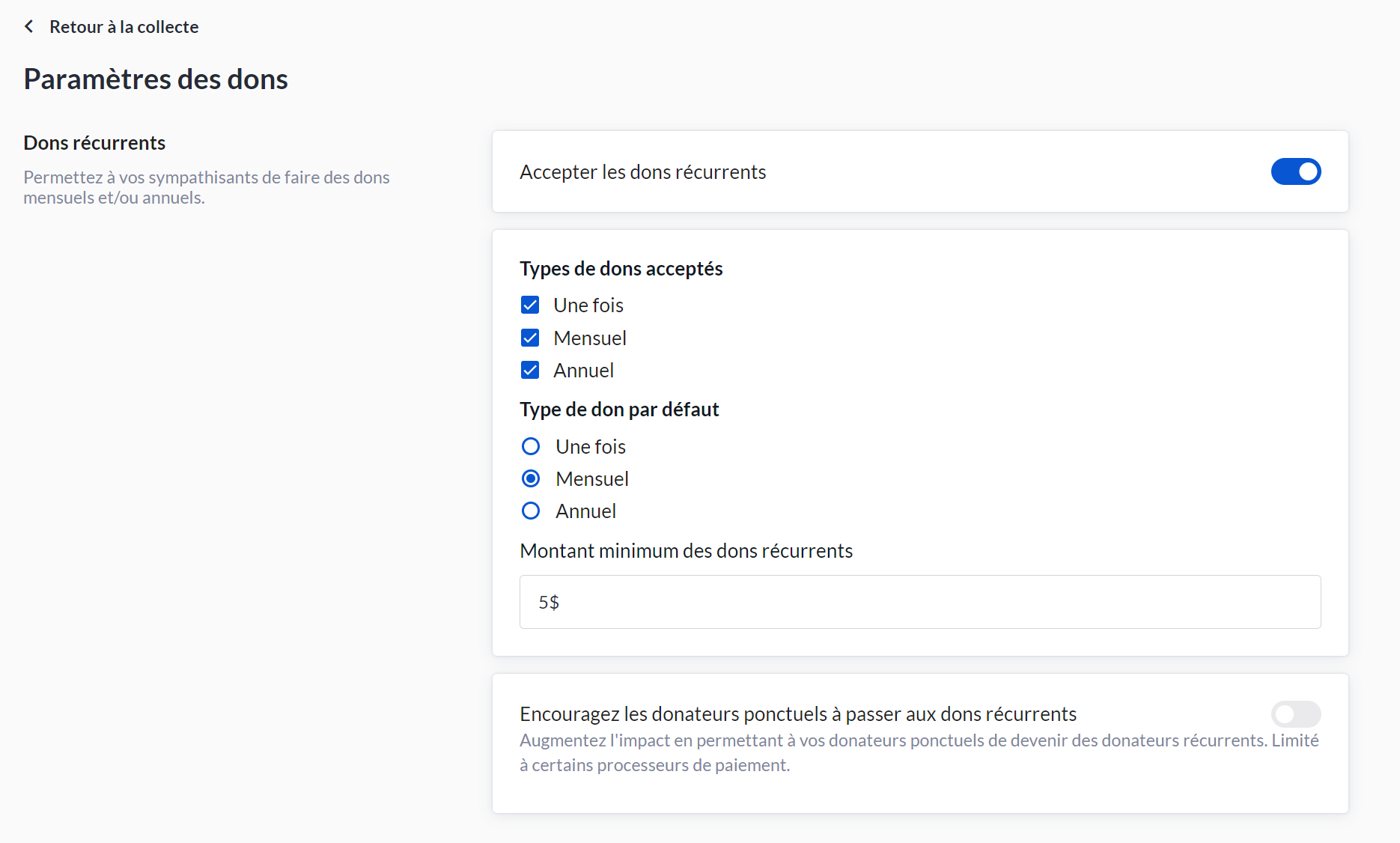Click the 'Mensuel' label under accepted types
The width and height of the screenshot is (1400, 843).
pos(589,338)
